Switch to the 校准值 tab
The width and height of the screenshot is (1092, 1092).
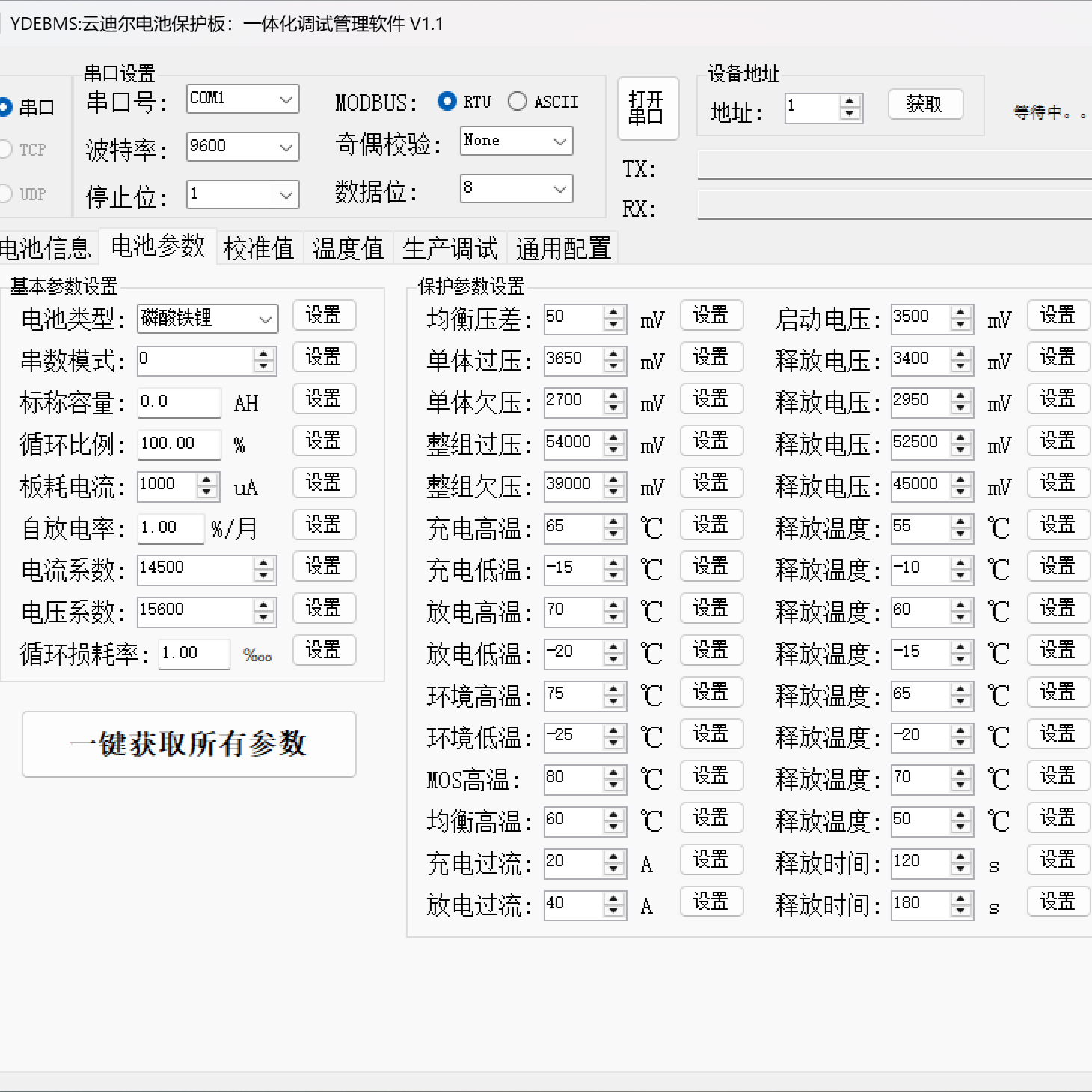click(x=259, y=248)
